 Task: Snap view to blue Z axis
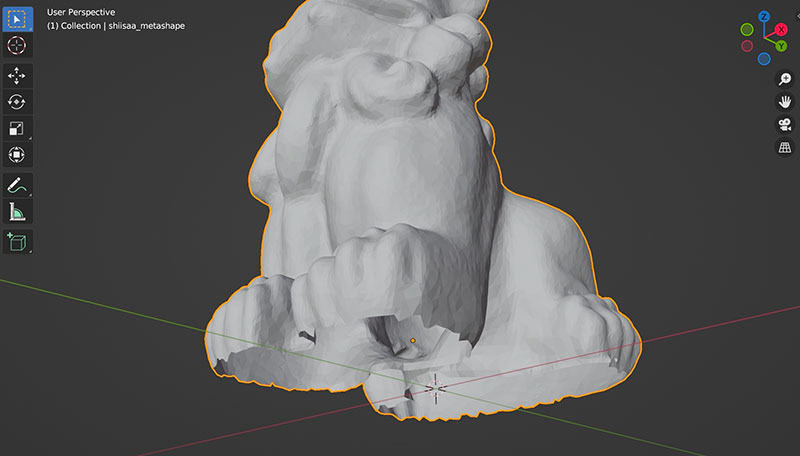(764, 17)
